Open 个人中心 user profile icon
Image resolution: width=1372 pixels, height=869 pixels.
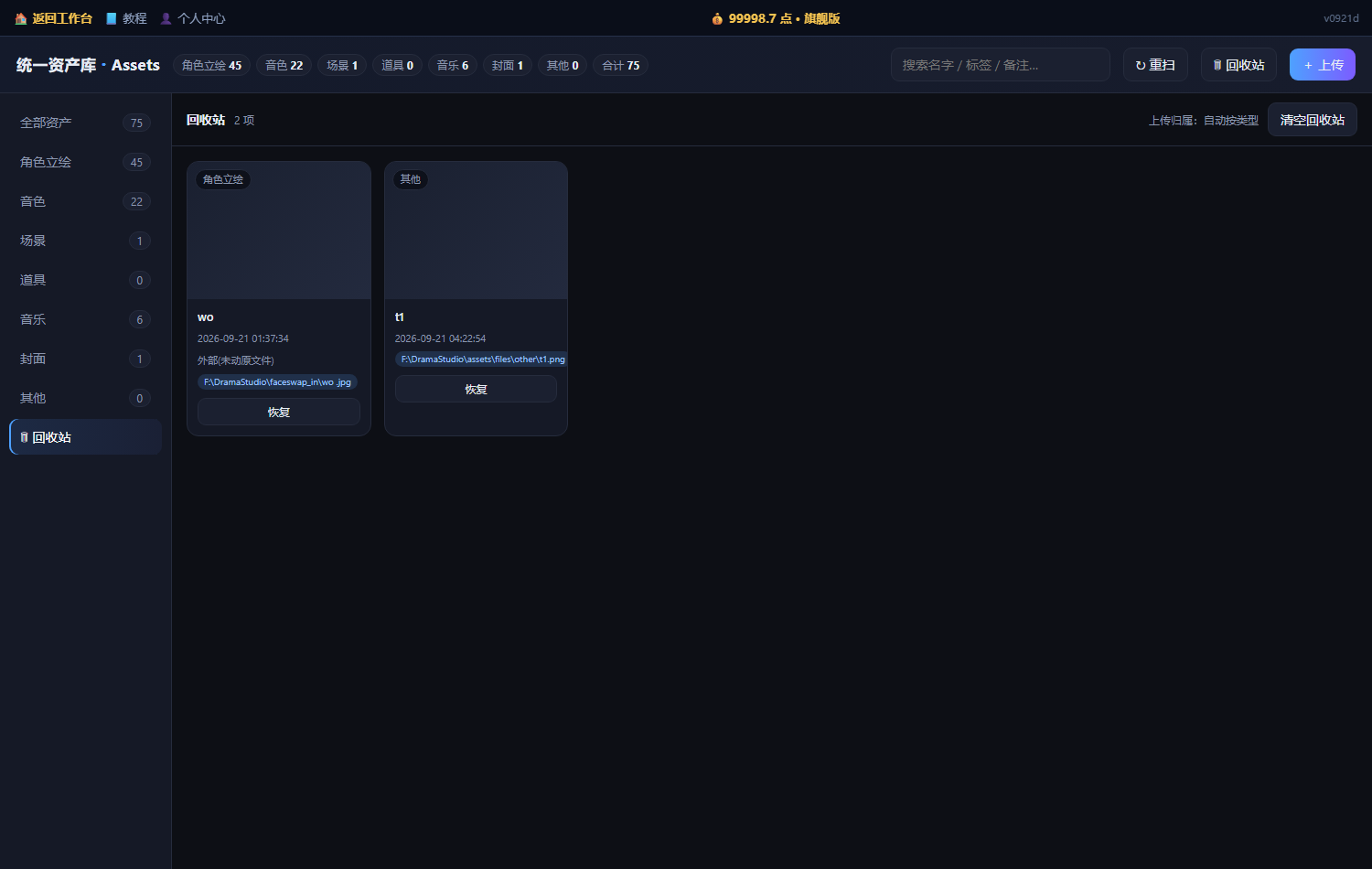(166, 18)
